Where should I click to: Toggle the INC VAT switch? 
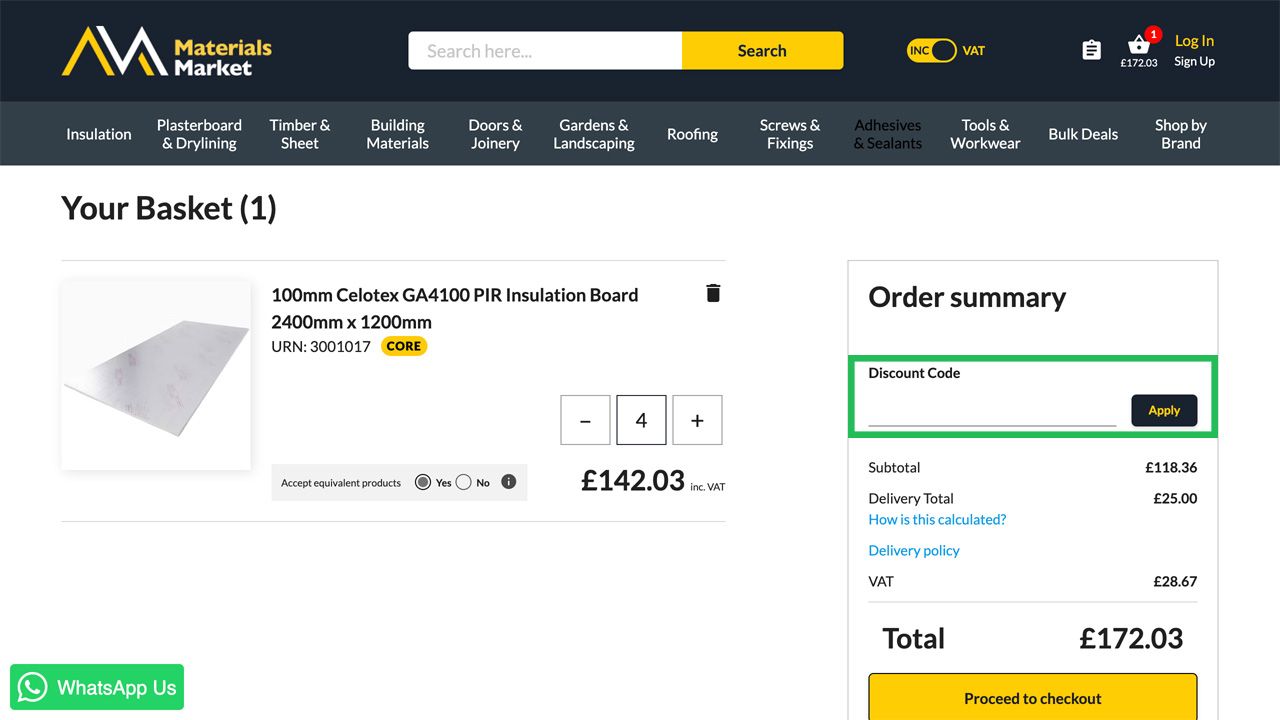[932, 51]
